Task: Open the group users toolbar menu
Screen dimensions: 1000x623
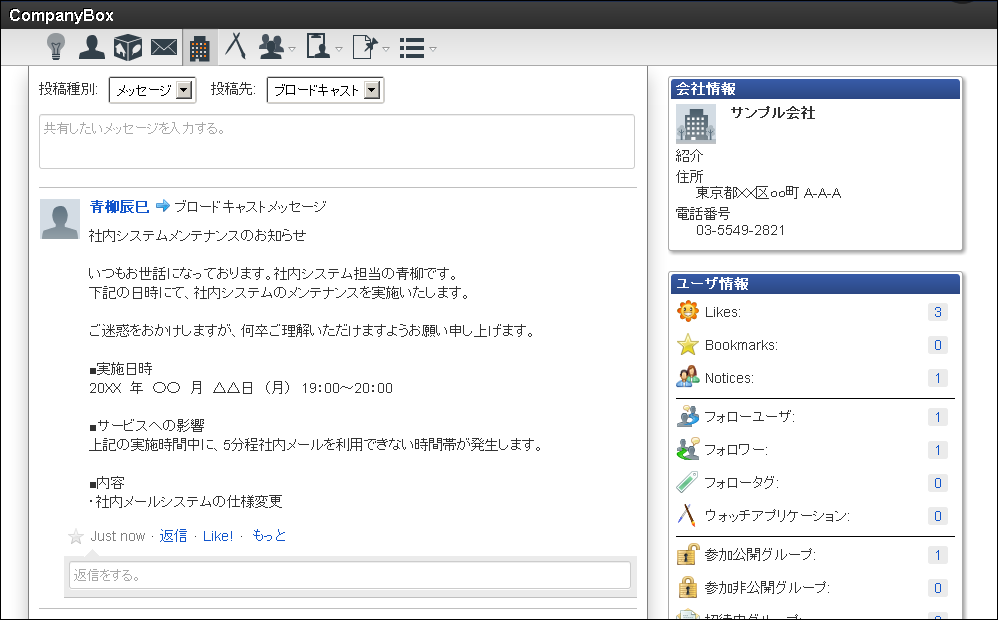Action: [x=274, y=47]
